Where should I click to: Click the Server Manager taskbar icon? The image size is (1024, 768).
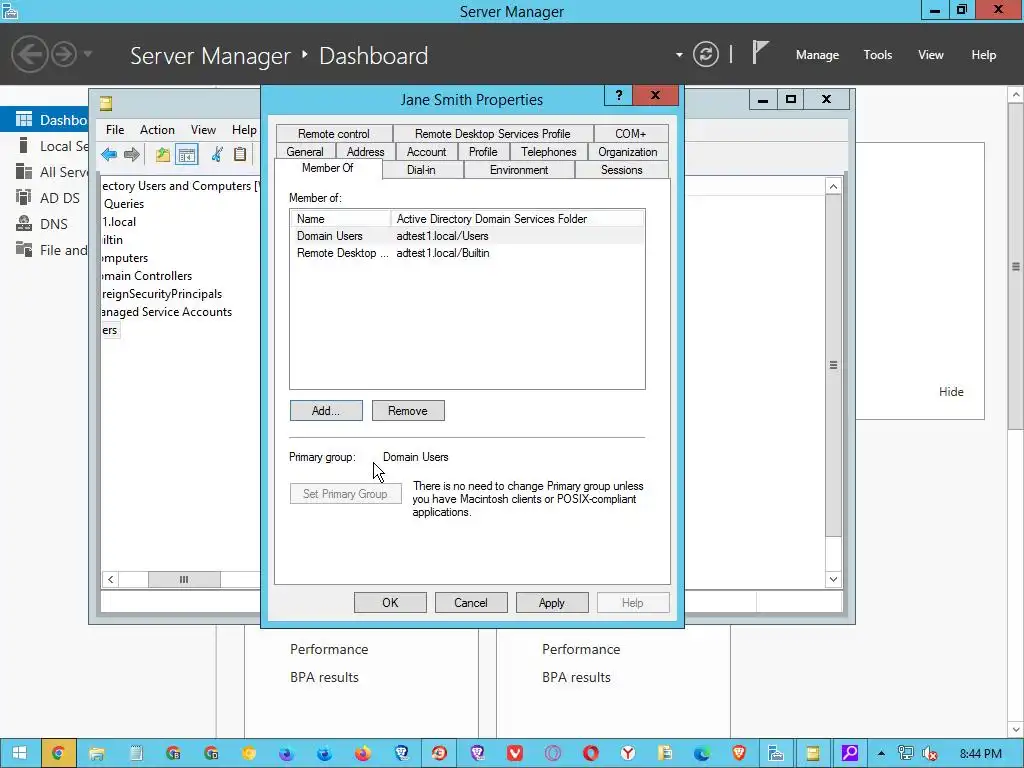point(776,754)
